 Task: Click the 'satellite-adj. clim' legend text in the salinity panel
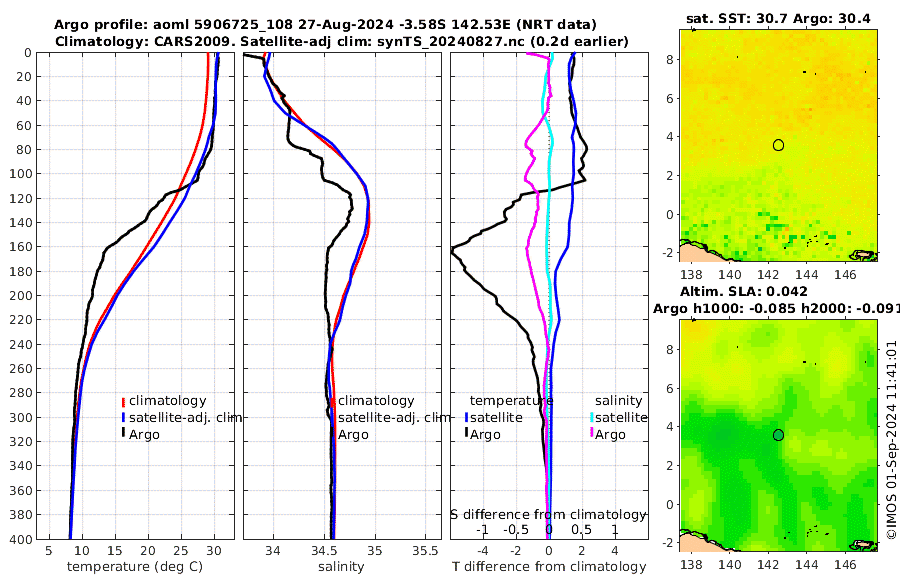pyautogui.click(x=394, y=417)
